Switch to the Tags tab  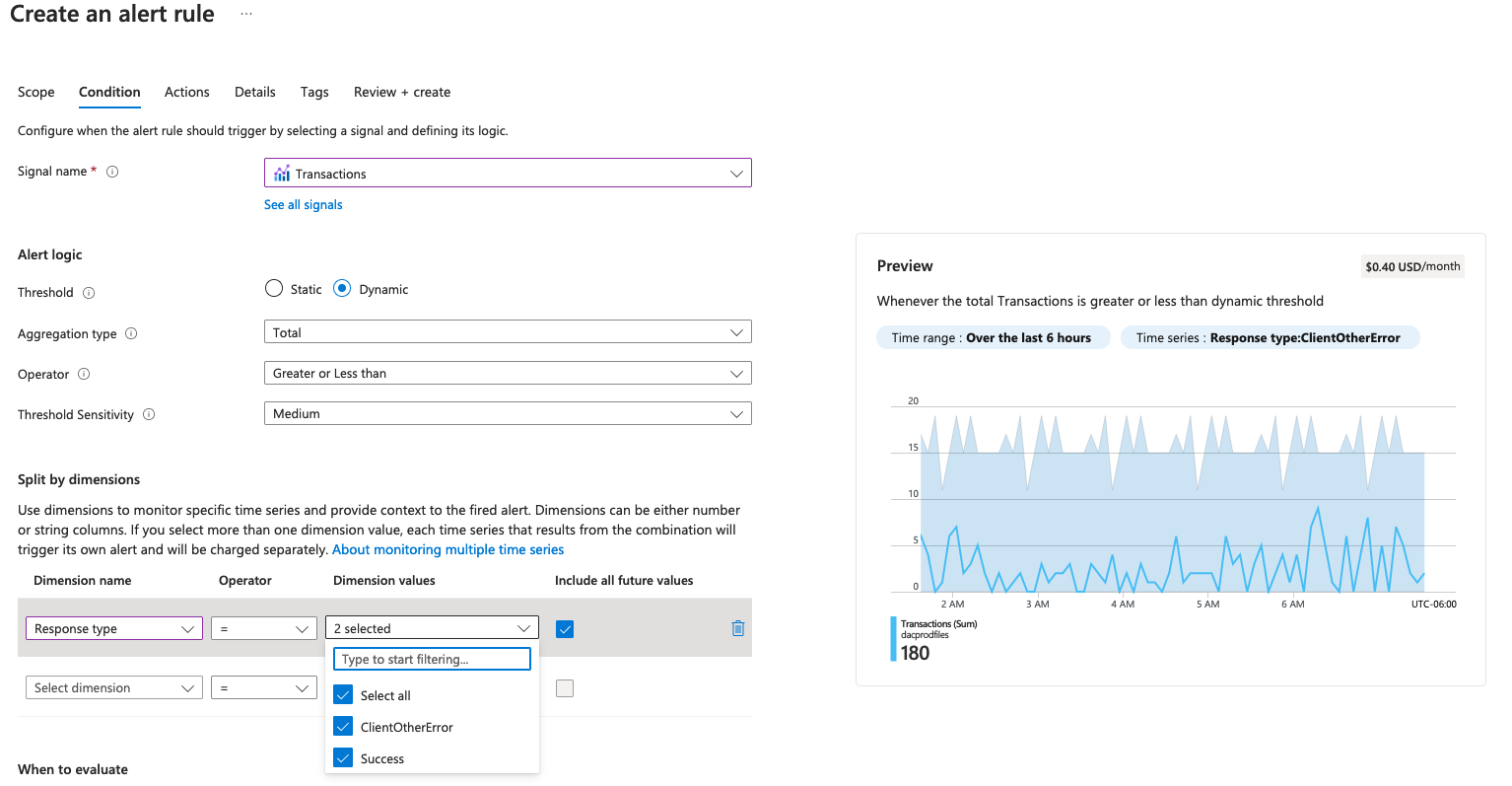pyautogui.click(x=314, y=92)
